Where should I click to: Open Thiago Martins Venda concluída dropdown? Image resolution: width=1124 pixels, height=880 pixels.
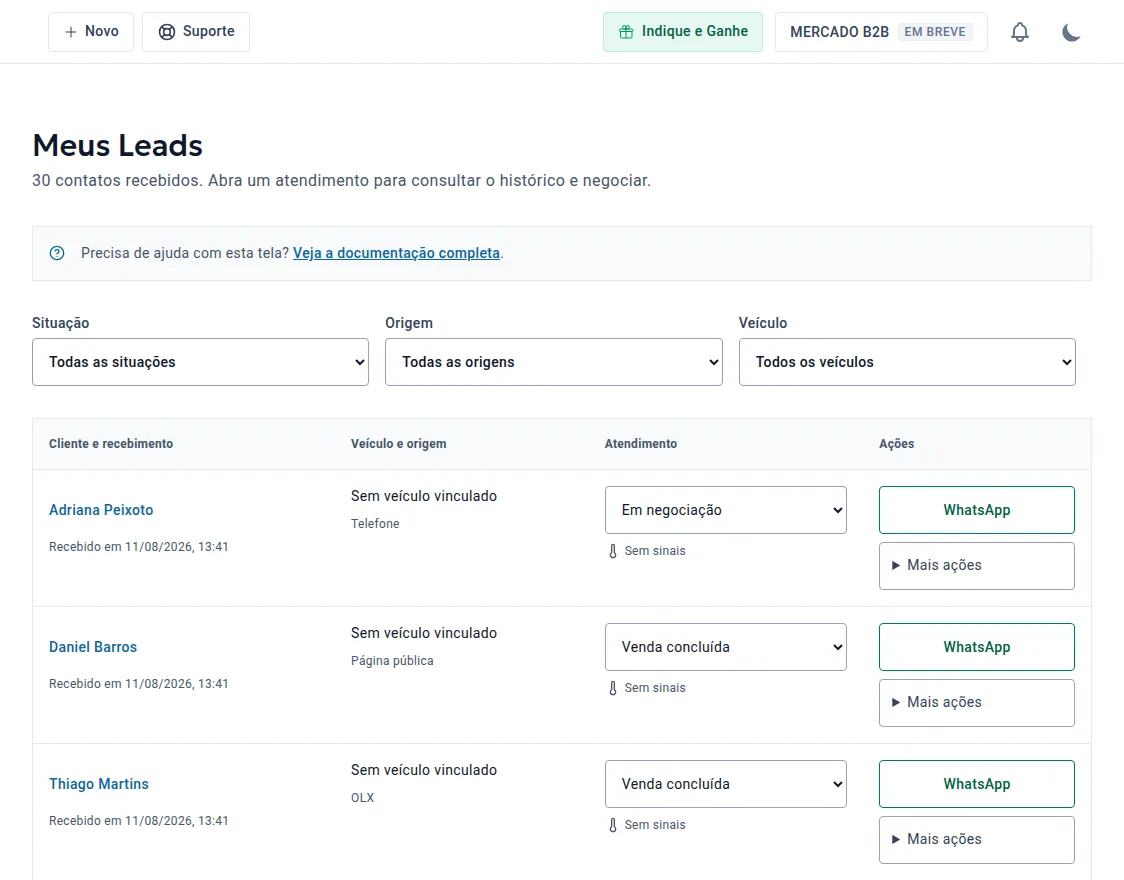tap(725, 784)
